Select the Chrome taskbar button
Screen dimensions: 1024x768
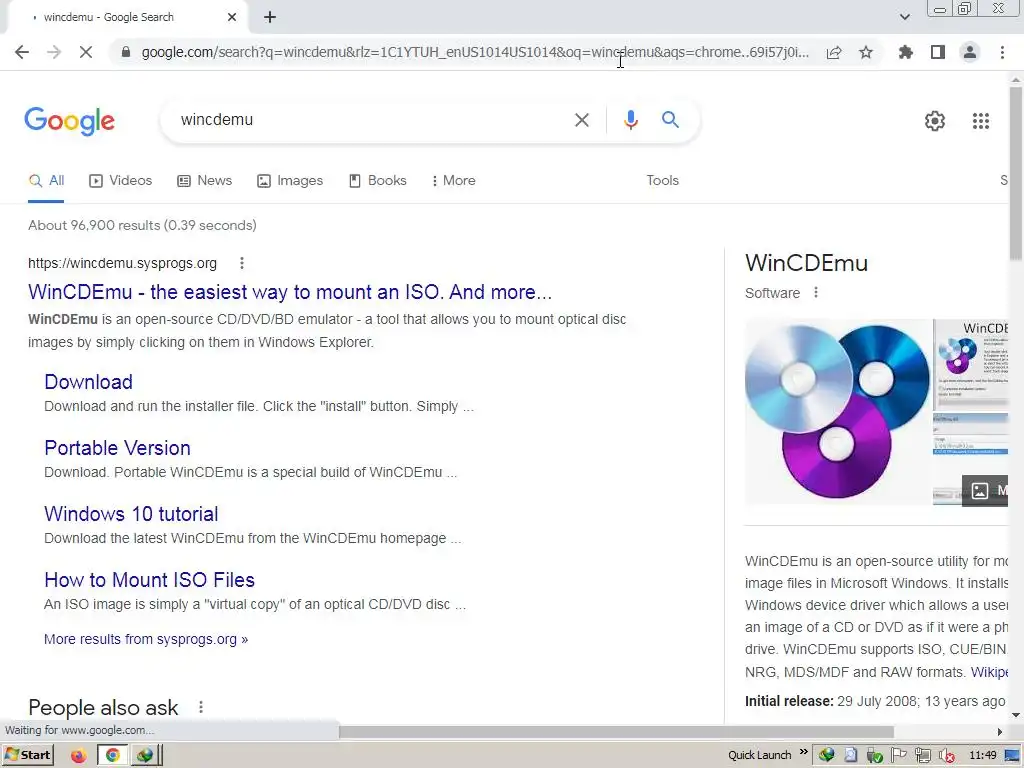(x=112, y=756)
